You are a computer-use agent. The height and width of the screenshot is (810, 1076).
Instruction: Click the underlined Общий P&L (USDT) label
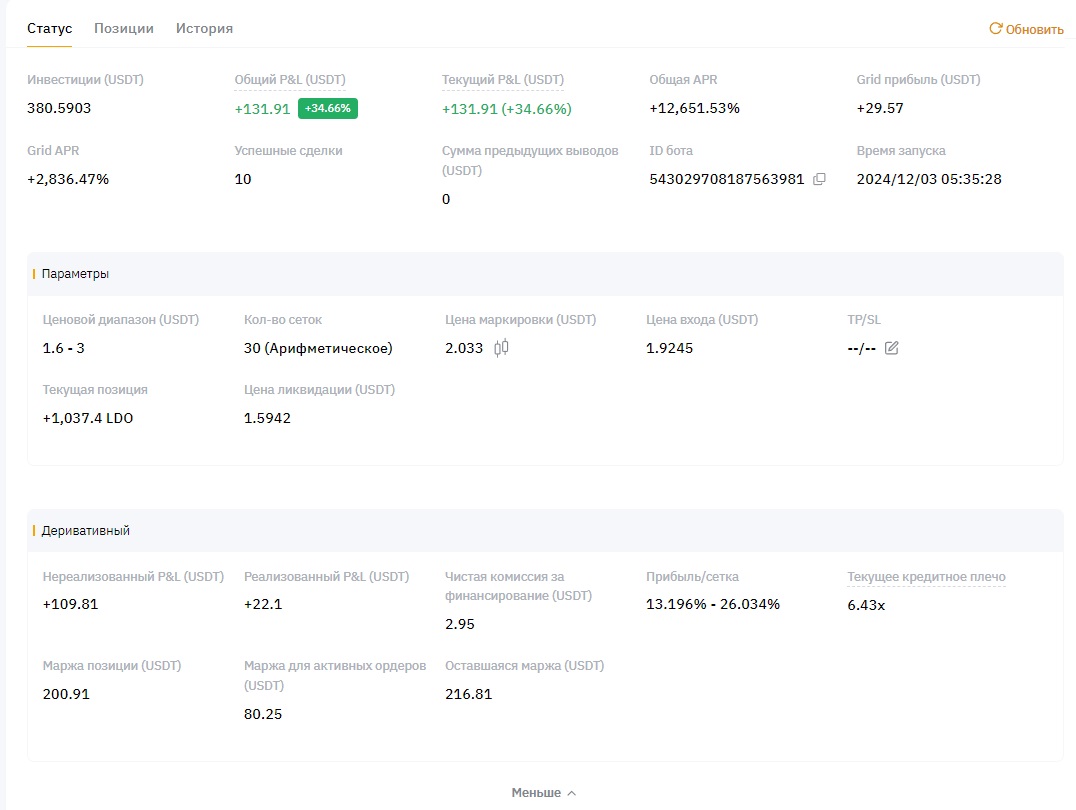click(x=290, y=79)
